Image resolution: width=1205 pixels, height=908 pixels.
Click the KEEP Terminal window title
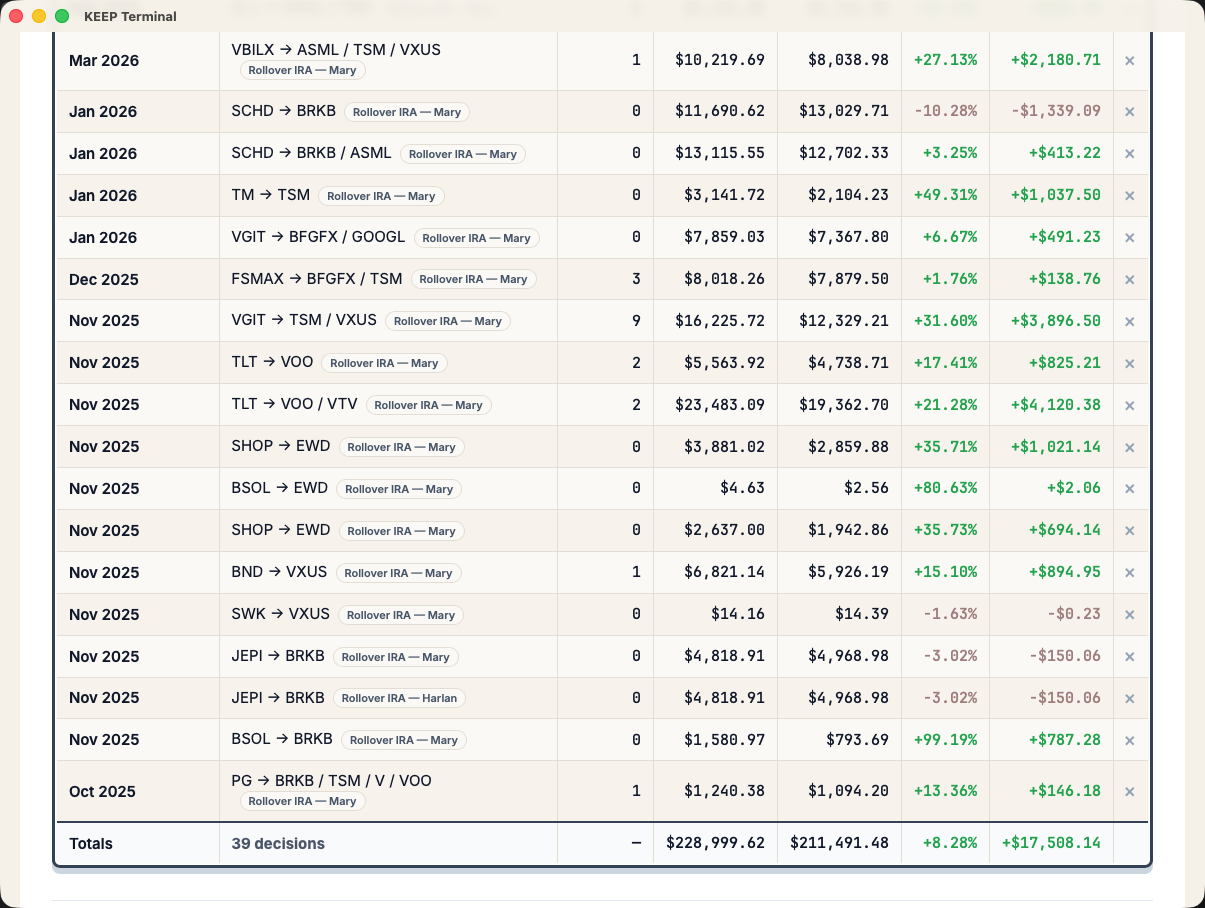click(130, 16)
